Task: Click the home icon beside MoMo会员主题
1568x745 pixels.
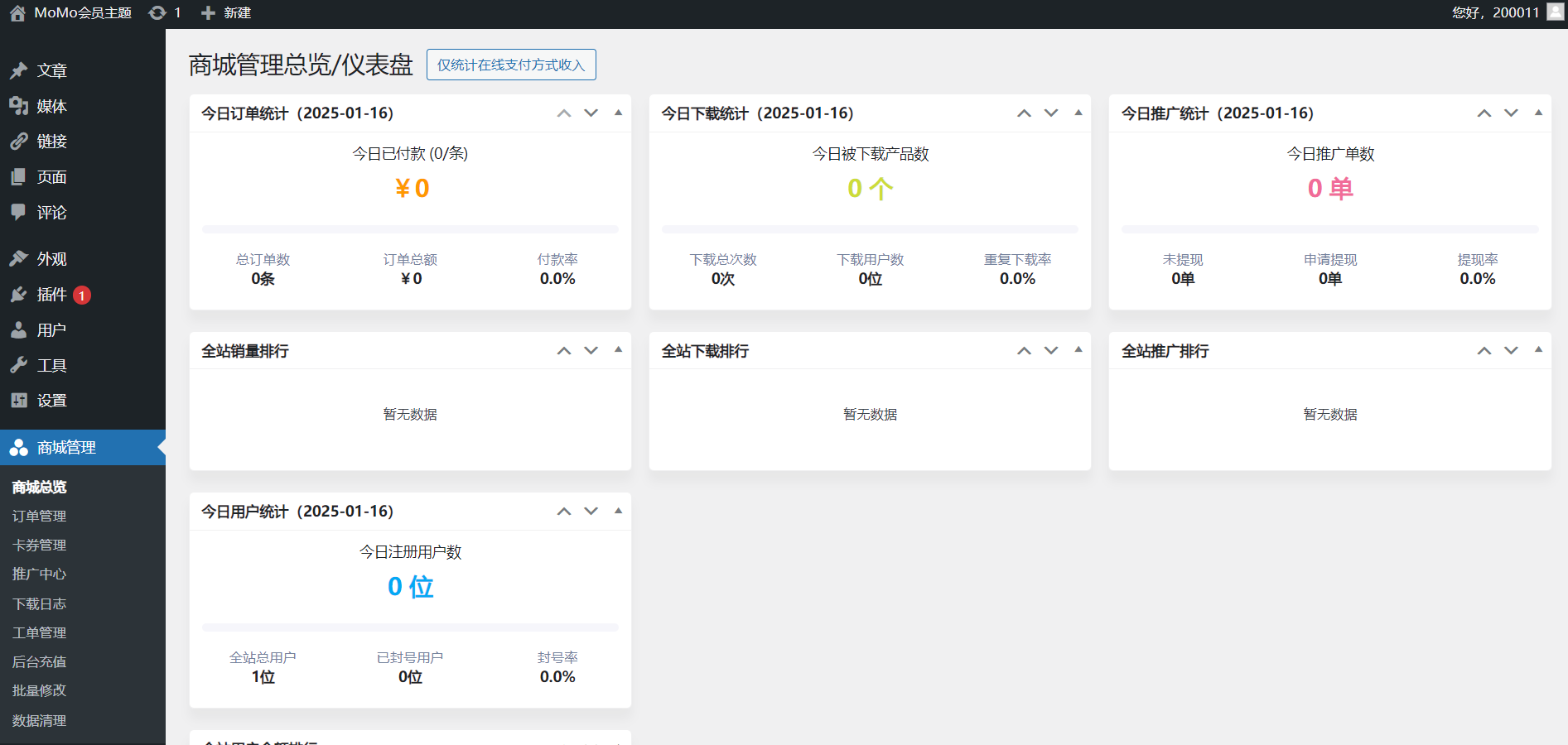Action: click(x=17, y=13)
